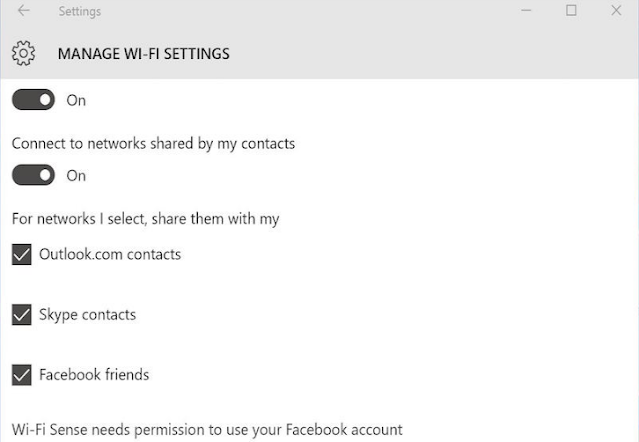Go back using the arrow icon
The width and height of the screenshot is (639, 442).
coord(23,12)
